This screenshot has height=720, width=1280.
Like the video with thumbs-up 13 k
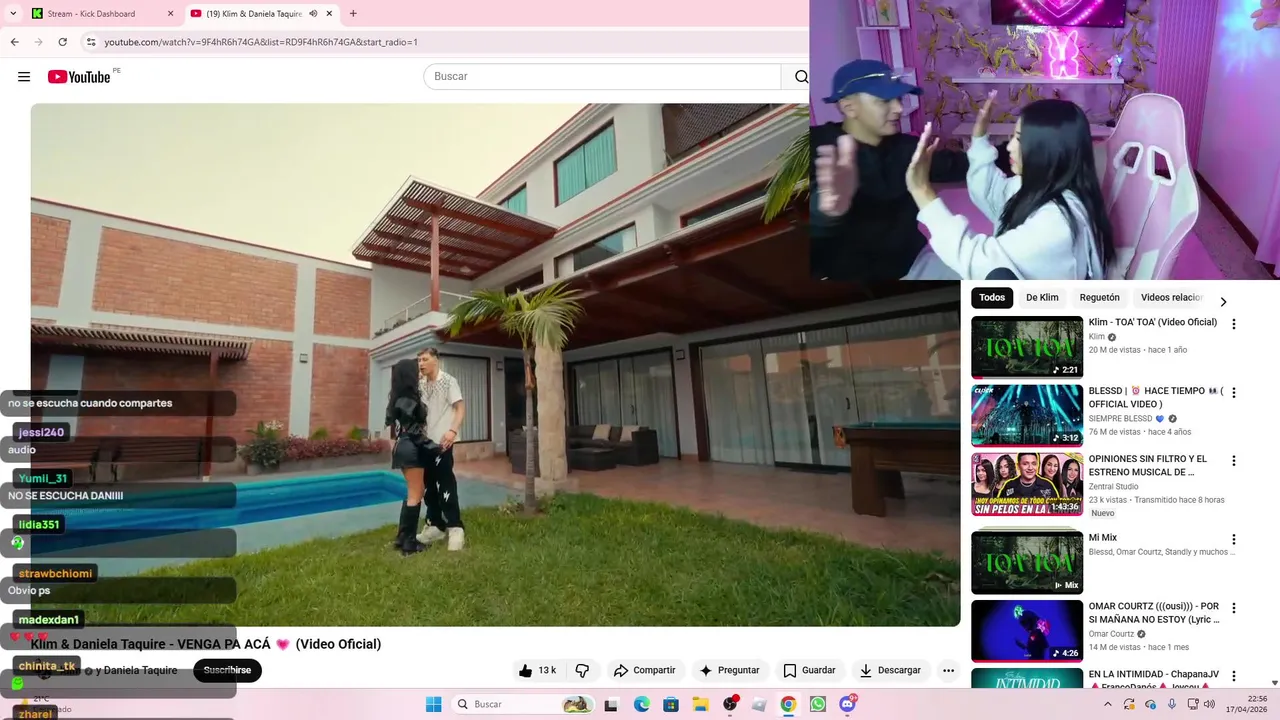[537, 670]
